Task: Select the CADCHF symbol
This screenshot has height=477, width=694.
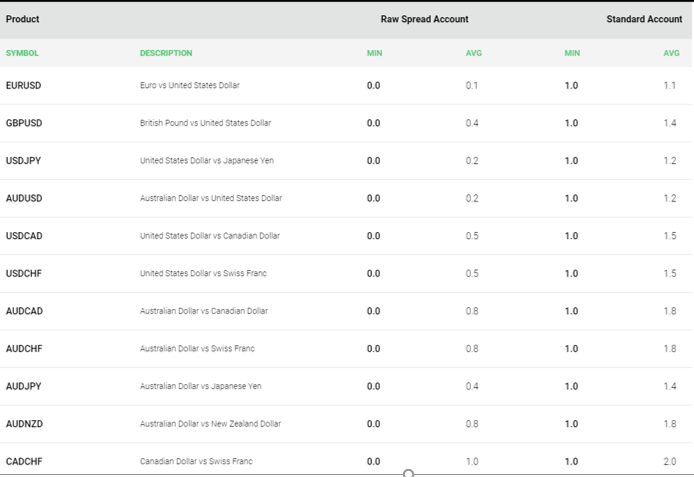Action: pos(24,461)
